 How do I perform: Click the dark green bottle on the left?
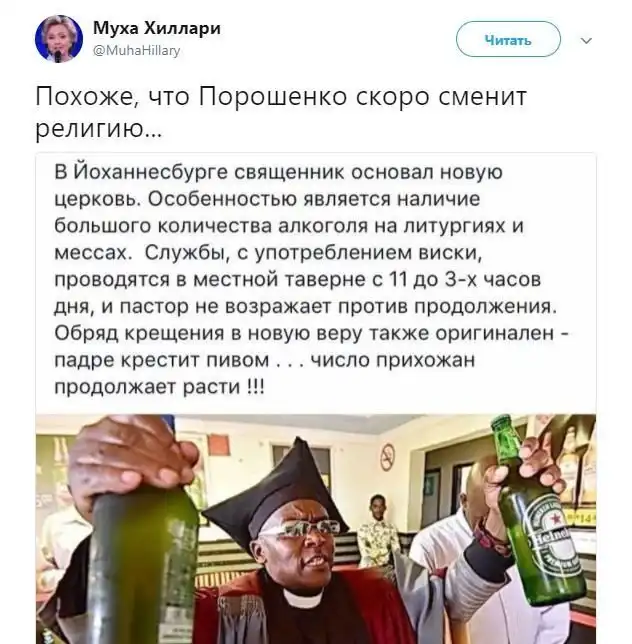145,566
